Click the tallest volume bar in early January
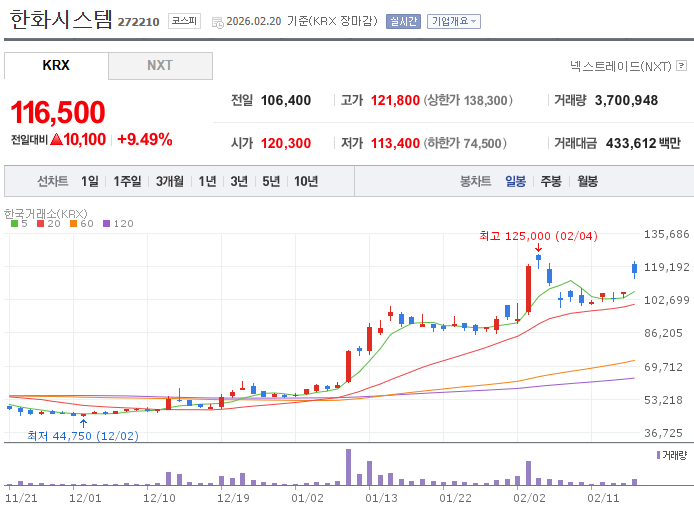This screenshot has width=694, height=509. (348, 467)
